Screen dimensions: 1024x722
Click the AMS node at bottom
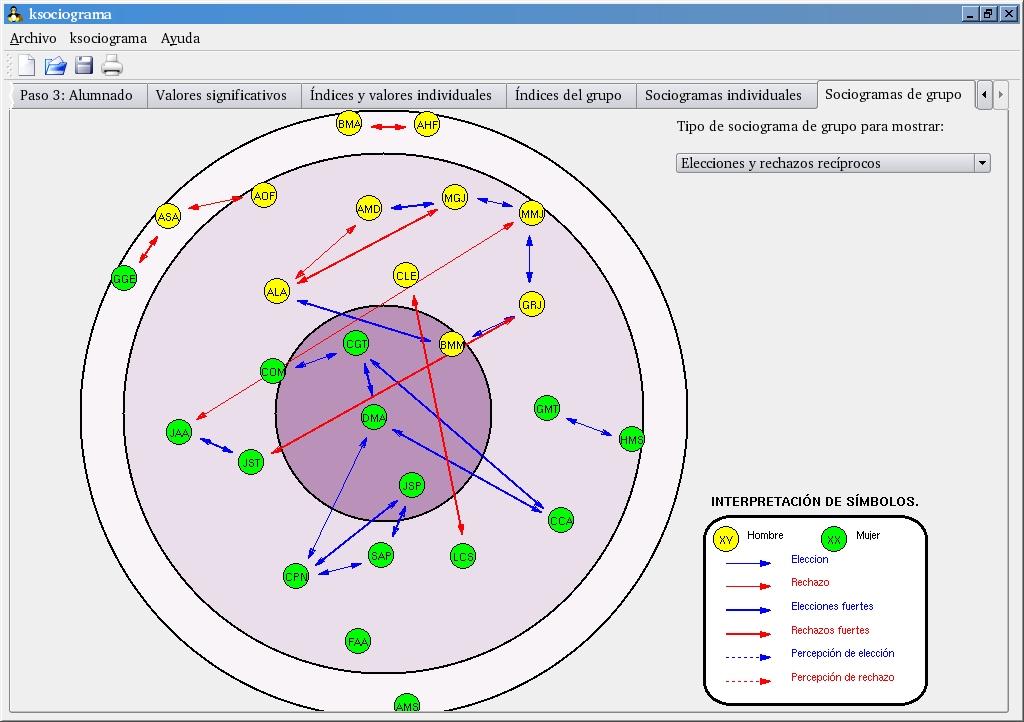pyautogui.click(x=407, y=704)
